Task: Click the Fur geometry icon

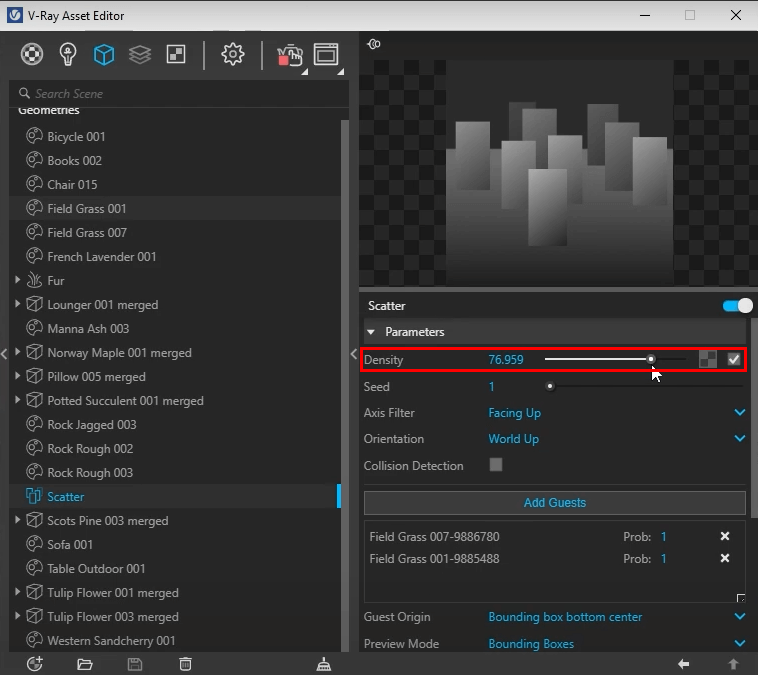Action: coord(34,280)
